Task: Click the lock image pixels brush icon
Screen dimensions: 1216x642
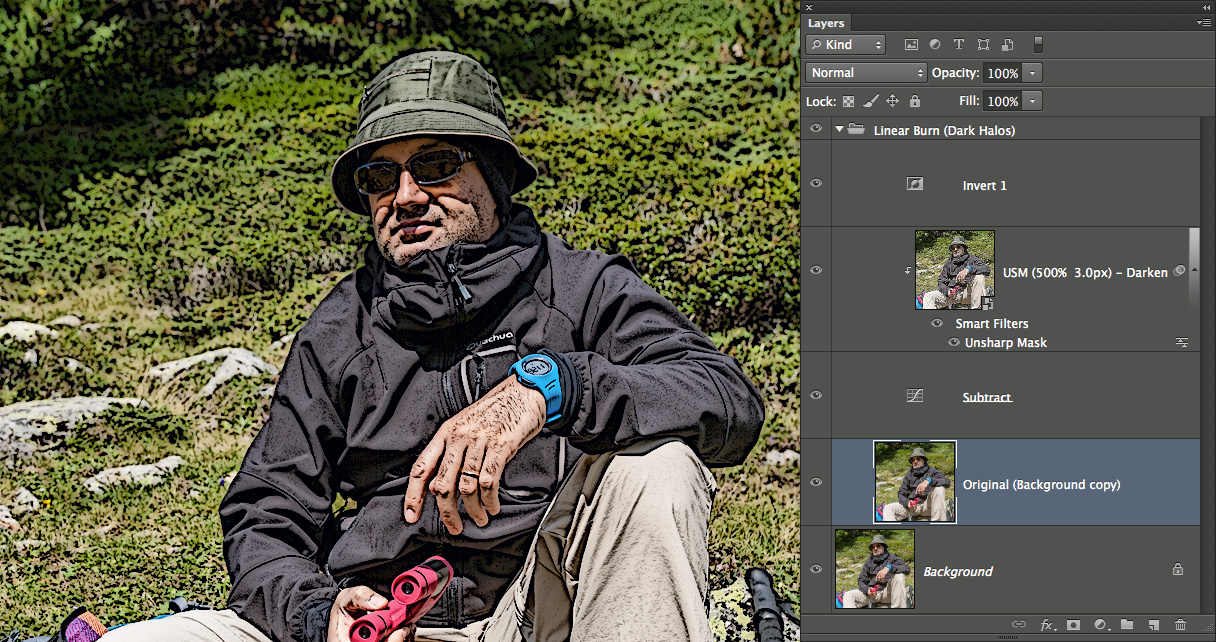Action: tap(871, 101)
